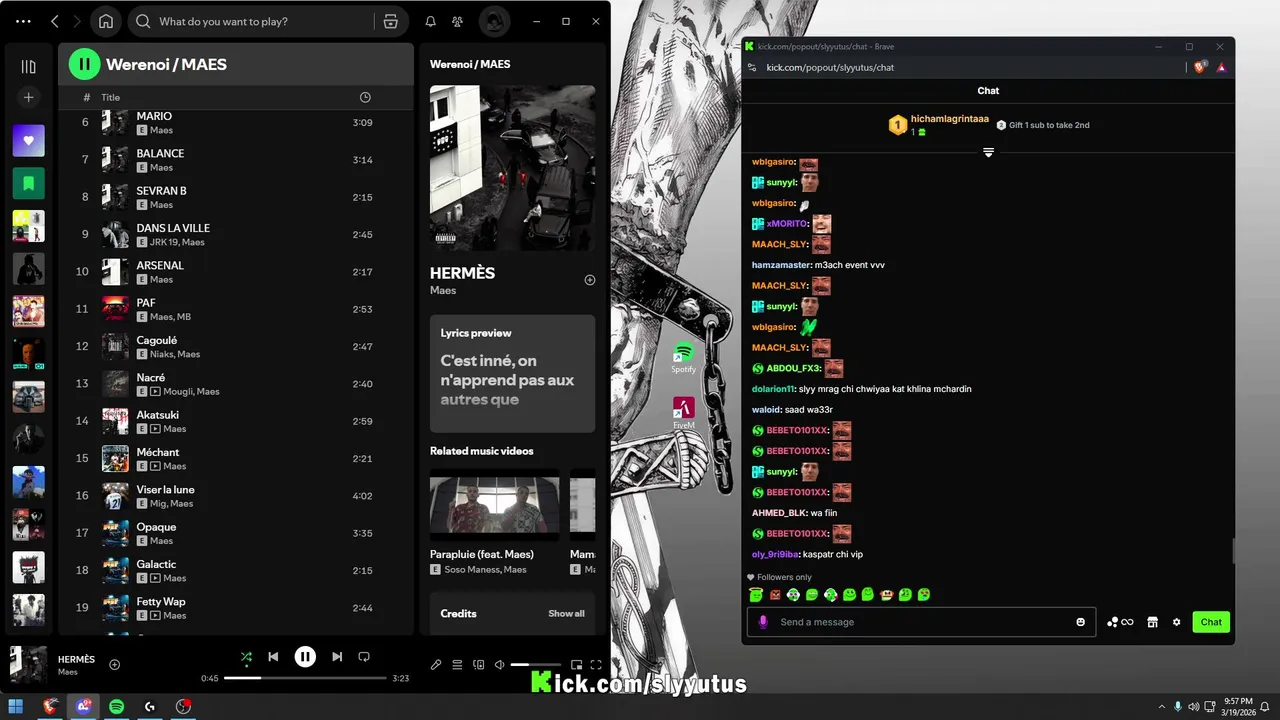This screenshot has width=1280, height=720.
Task: Collapse the gift leaderboard arrow in Kick chat
Action: coord(988,152)
